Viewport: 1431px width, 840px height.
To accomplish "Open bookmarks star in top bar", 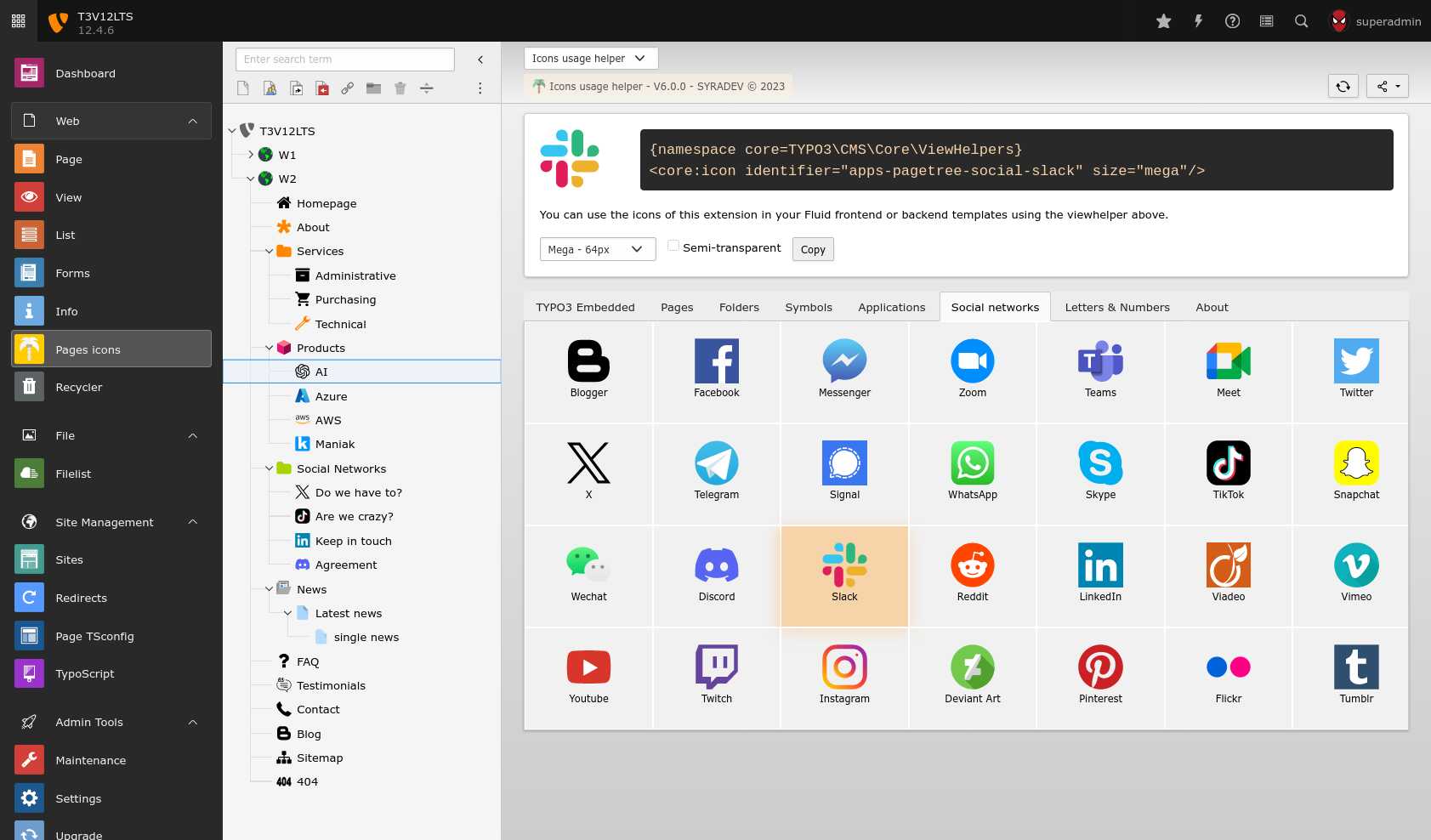I will click(x=1164, y=21).
